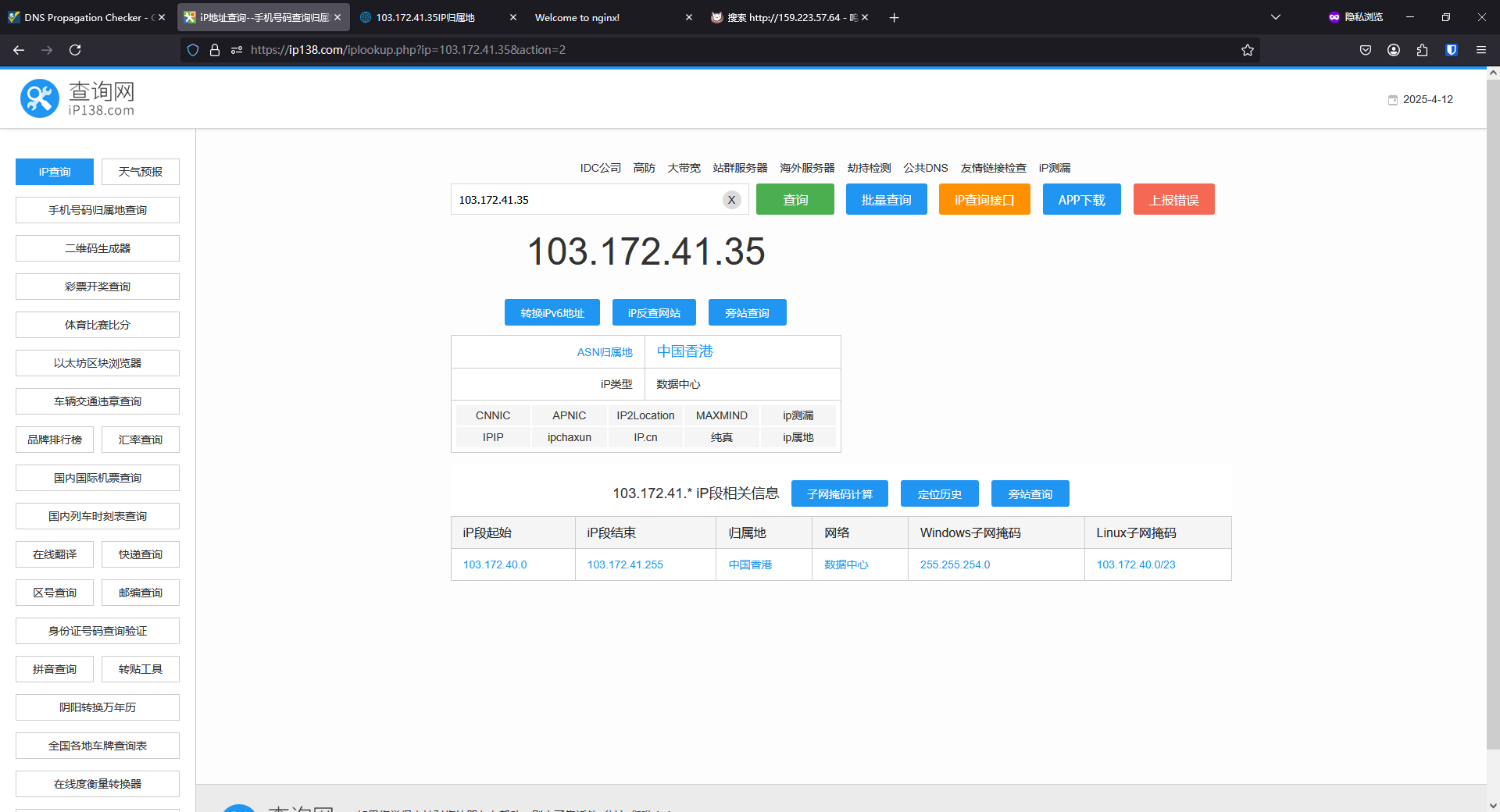Expand the list all tabs dropdown
This screenshot has width=1500, height=812.
[x=1275, y=17]
